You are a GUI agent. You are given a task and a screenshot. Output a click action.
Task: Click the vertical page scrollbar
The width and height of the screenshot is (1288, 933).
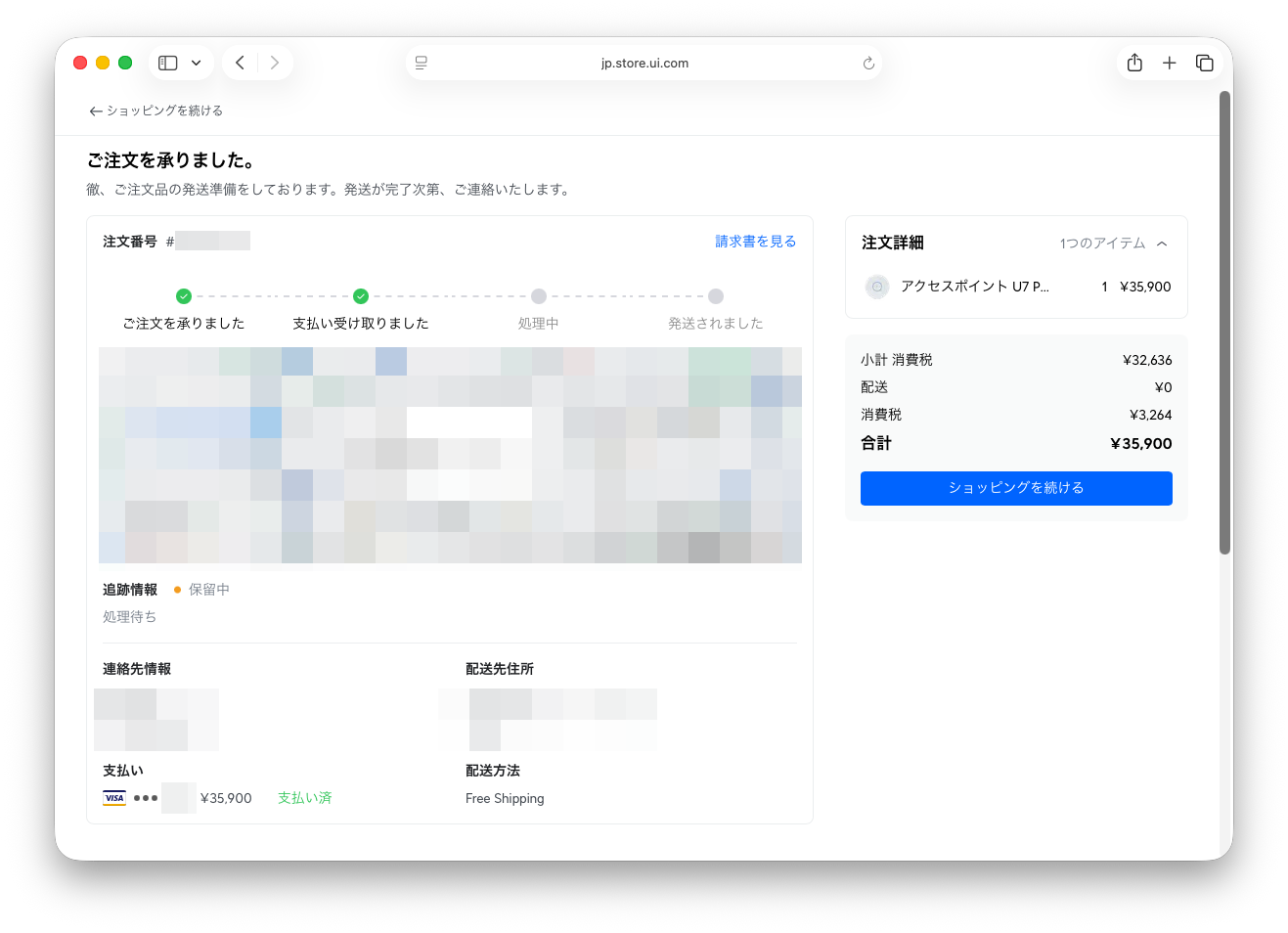[1224, 323]
